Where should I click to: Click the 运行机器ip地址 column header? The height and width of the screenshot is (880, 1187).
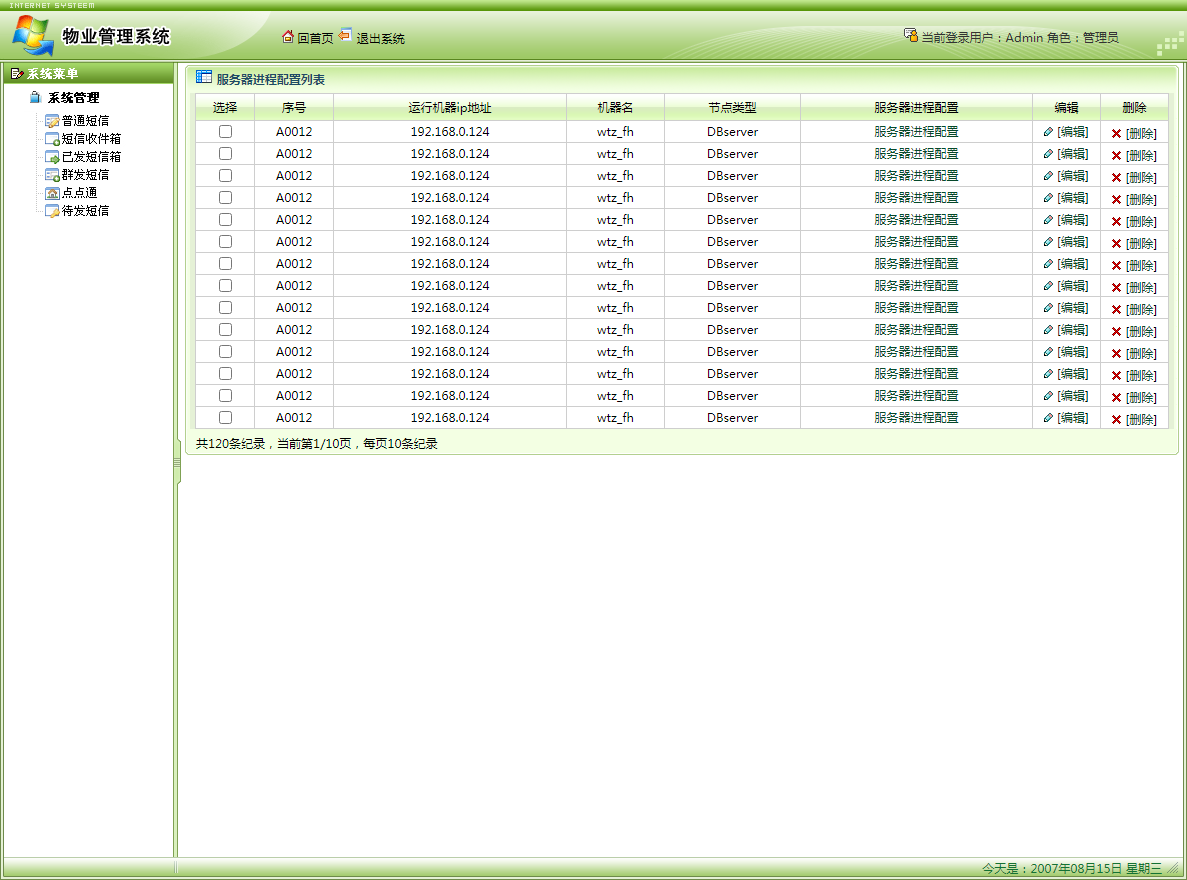450,108
